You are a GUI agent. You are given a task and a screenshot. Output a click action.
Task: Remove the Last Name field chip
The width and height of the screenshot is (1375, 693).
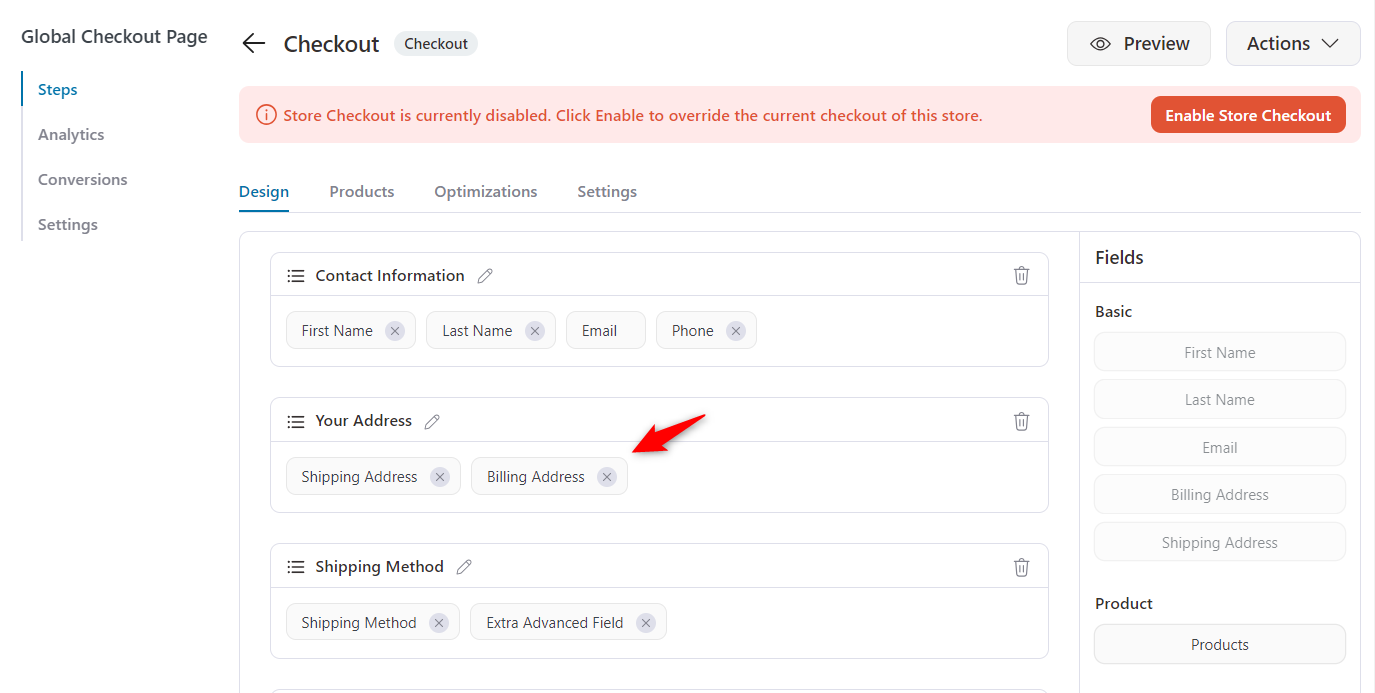click(x=535, y=331)
